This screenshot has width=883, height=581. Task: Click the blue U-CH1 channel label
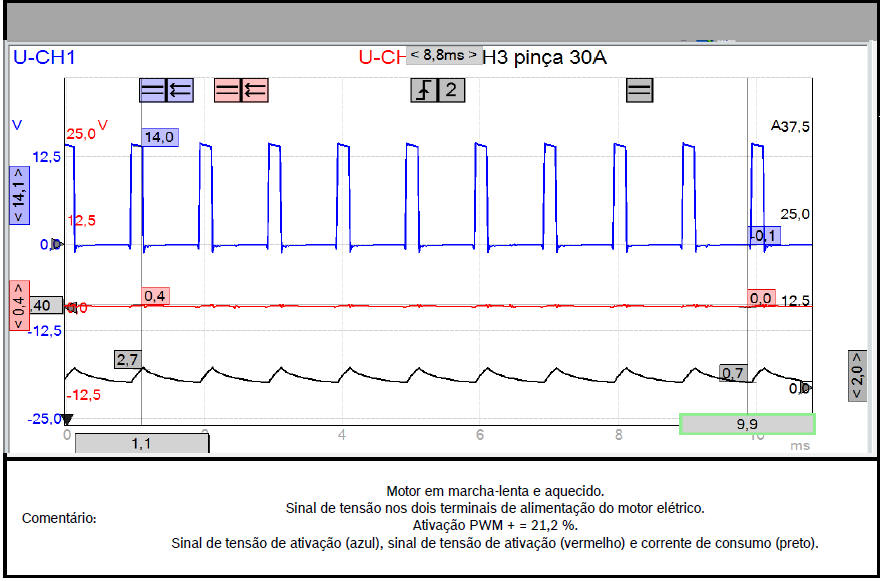click(43, 57)
